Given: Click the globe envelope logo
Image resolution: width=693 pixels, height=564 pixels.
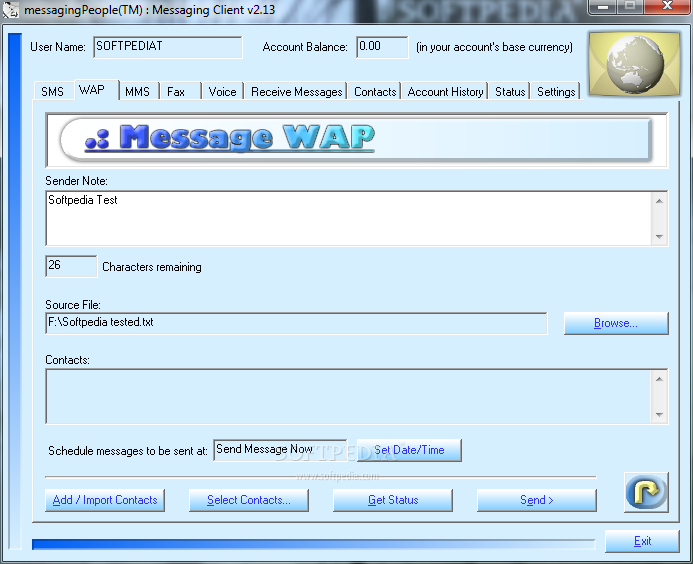Looking at the screenshot, I should 635,63.
